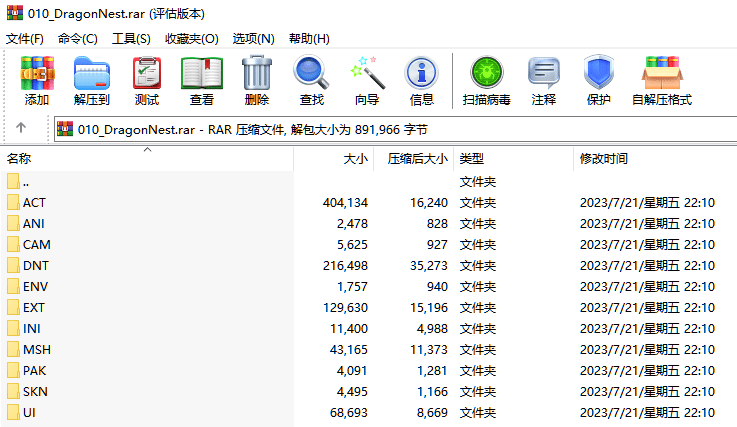Select the CAM folder icon

(14, 245)
